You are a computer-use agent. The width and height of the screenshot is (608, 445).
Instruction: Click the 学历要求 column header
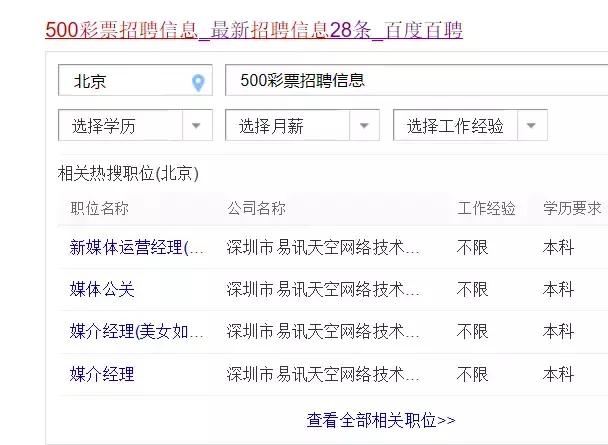[x=572, y=209]
